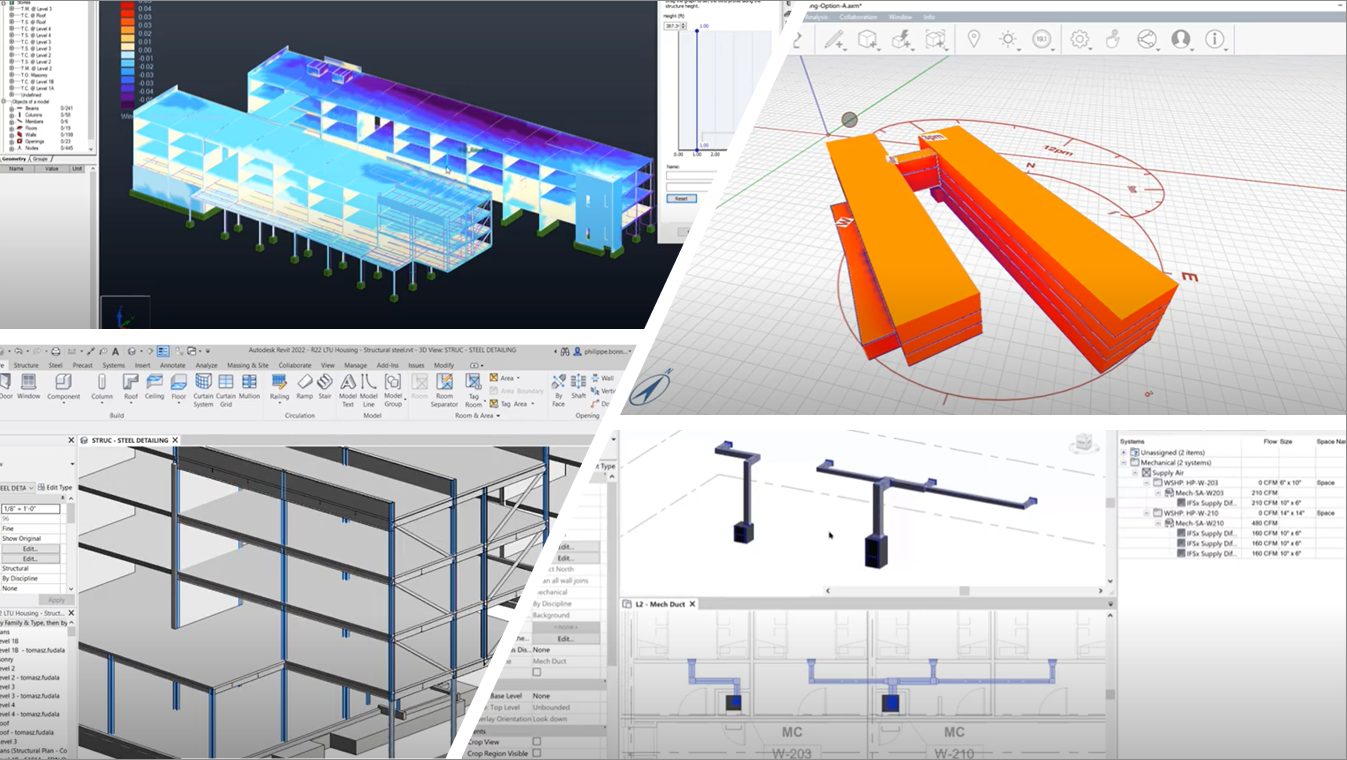Open the Steel ribbon tab

click(56, 366)
